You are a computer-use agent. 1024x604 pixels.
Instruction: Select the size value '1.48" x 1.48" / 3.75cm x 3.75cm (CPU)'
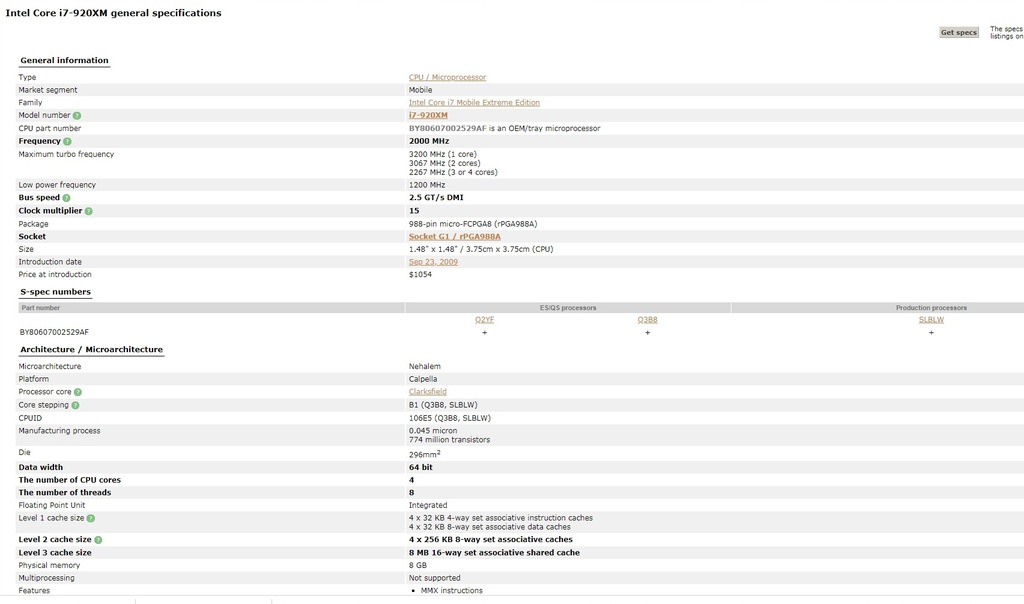(x=481, y=249)
